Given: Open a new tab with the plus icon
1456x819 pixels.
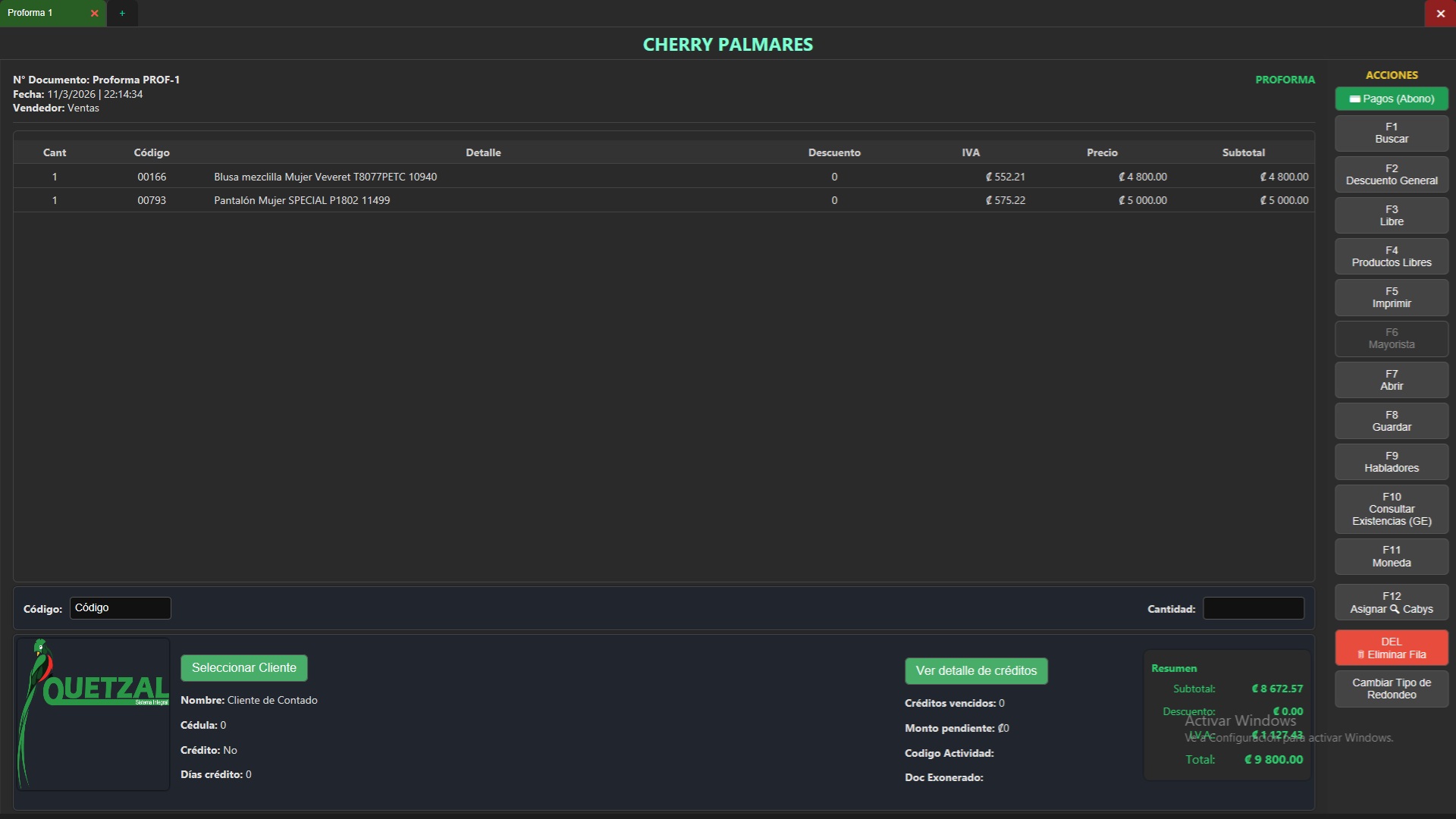Looking at the screenshot, I should pos(122,14).
